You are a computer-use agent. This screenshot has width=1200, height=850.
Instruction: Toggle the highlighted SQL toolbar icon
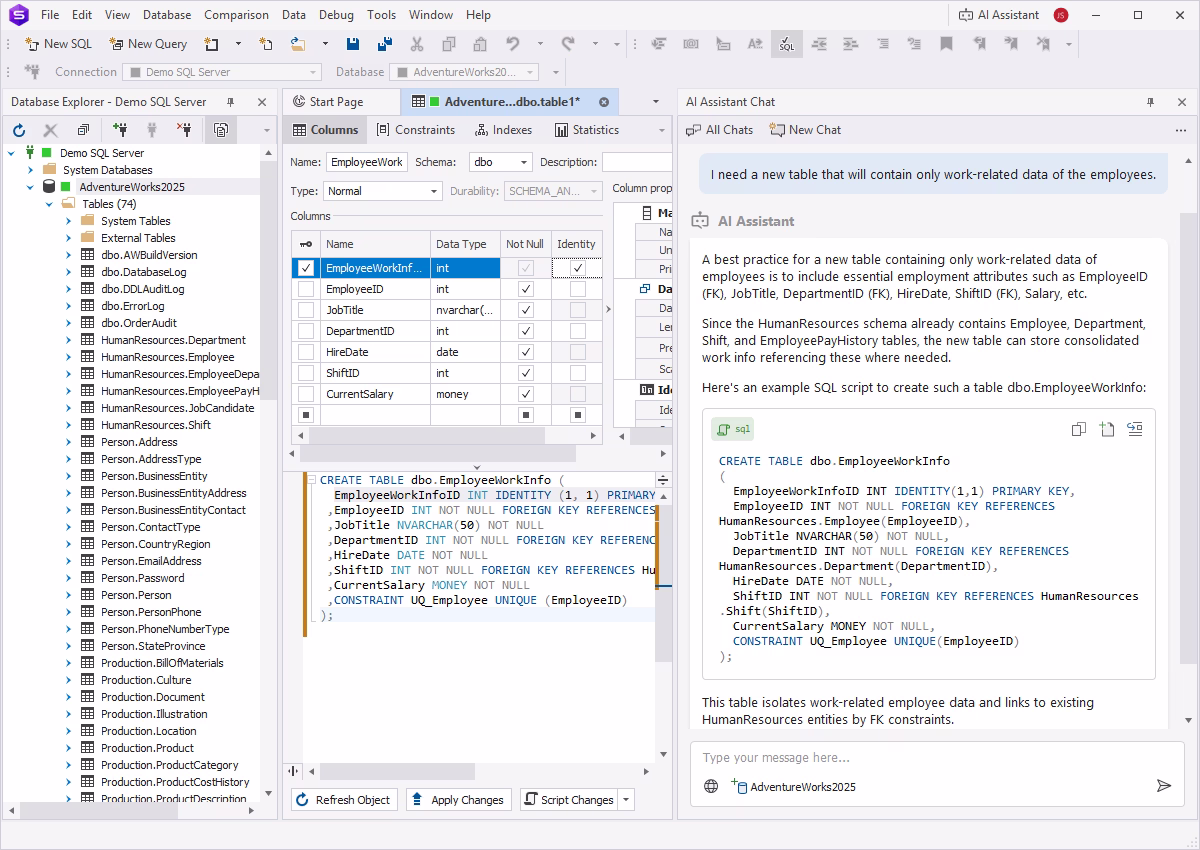point(786,44)
